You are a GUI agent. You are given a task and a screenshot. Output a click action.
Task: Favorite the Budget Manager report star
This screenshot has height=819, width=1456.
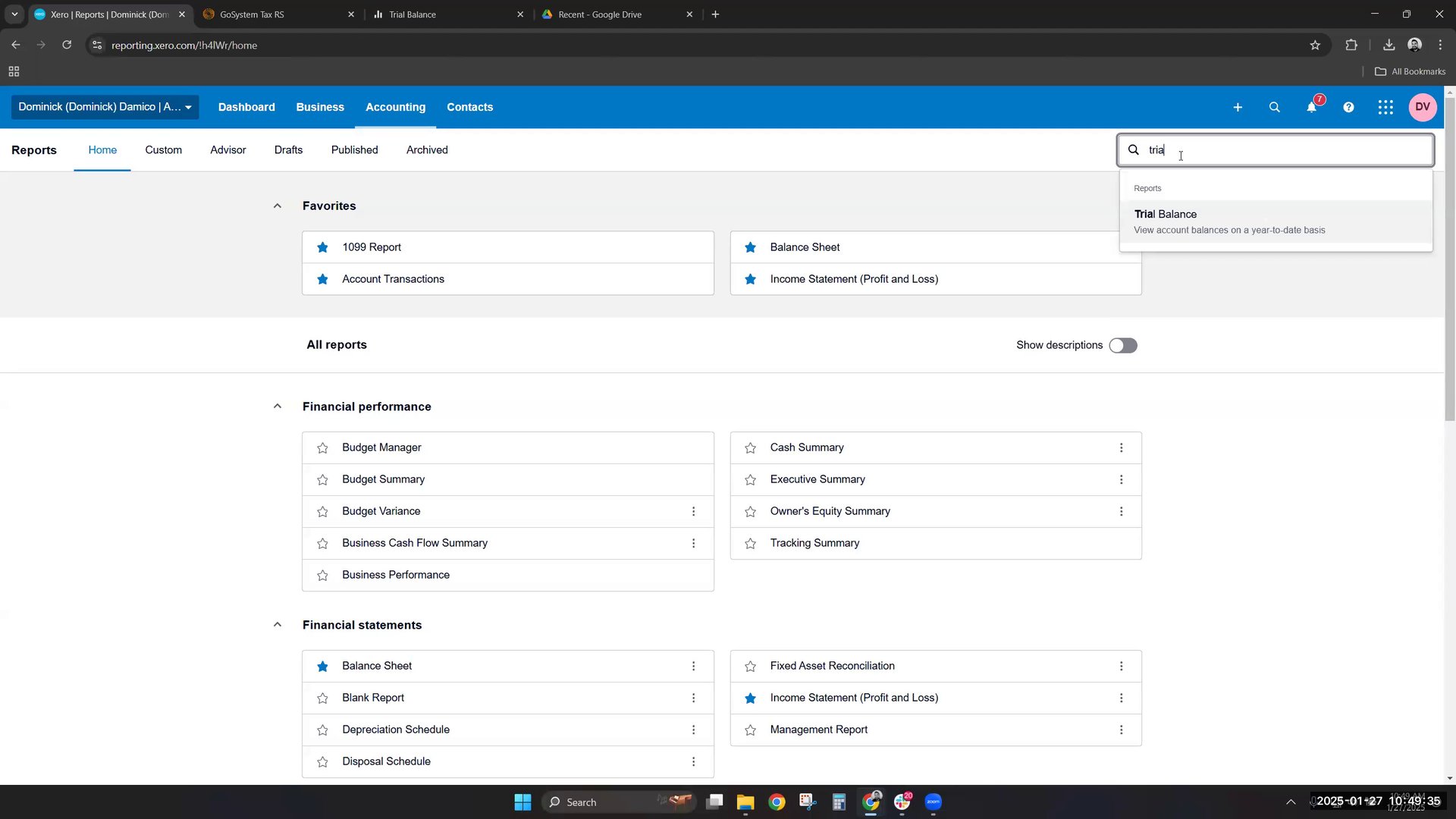click(x=322, y=448)
